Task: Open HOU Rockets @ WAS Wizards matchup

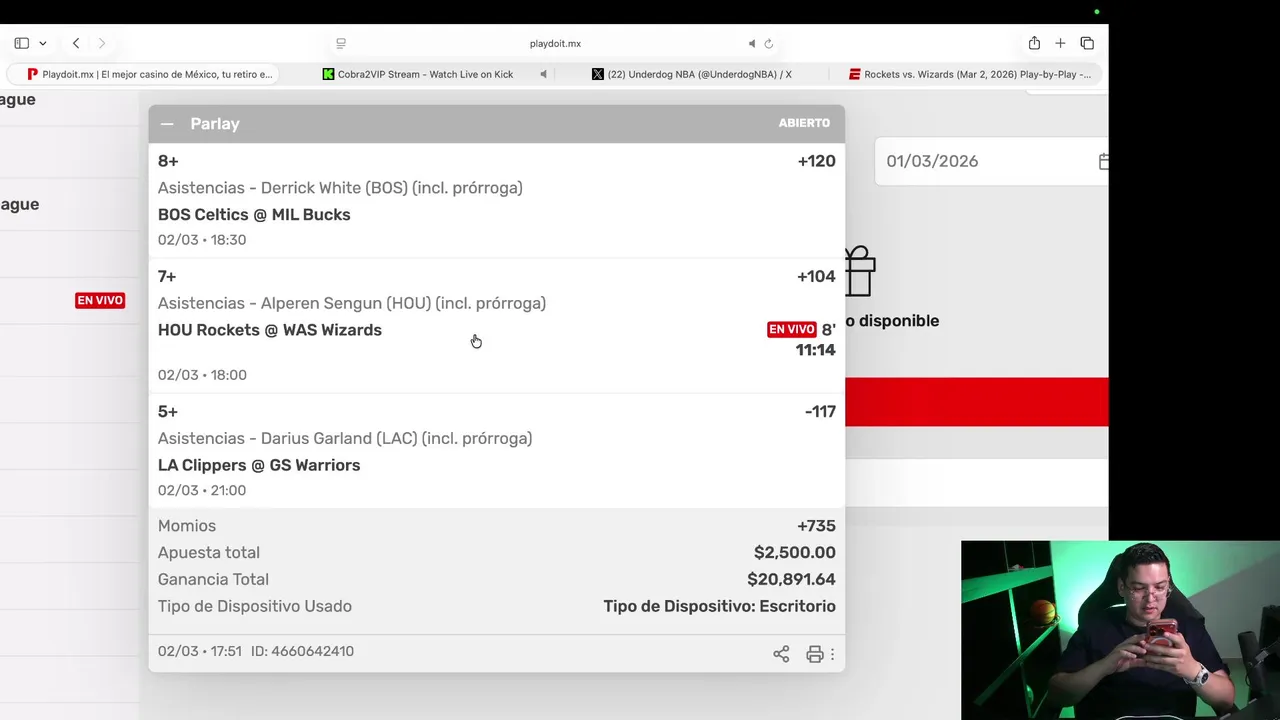Action: point(270,330)
